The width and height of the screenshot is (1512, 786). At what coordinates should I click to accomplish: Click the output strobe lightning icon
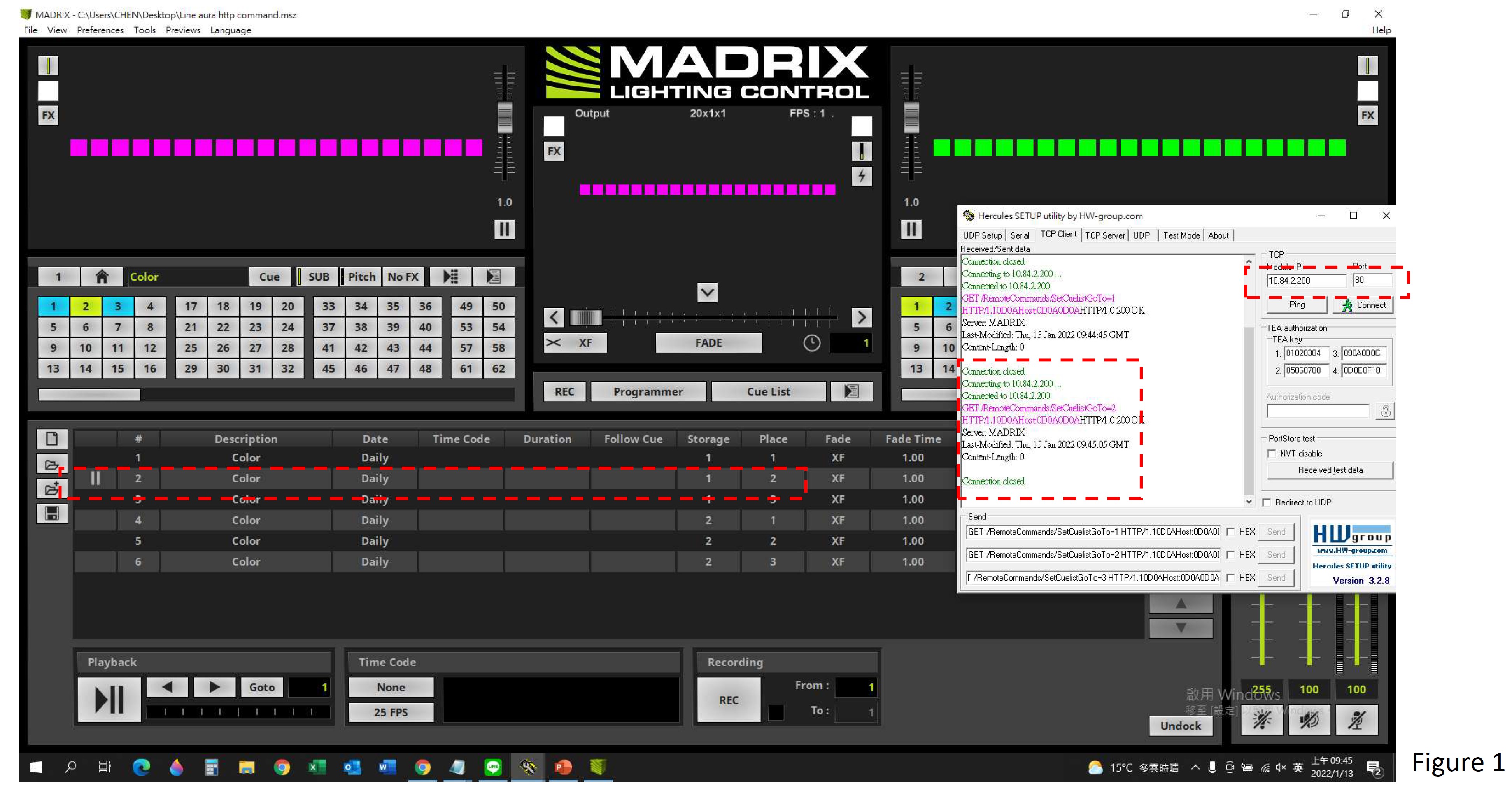pos(861,175)
